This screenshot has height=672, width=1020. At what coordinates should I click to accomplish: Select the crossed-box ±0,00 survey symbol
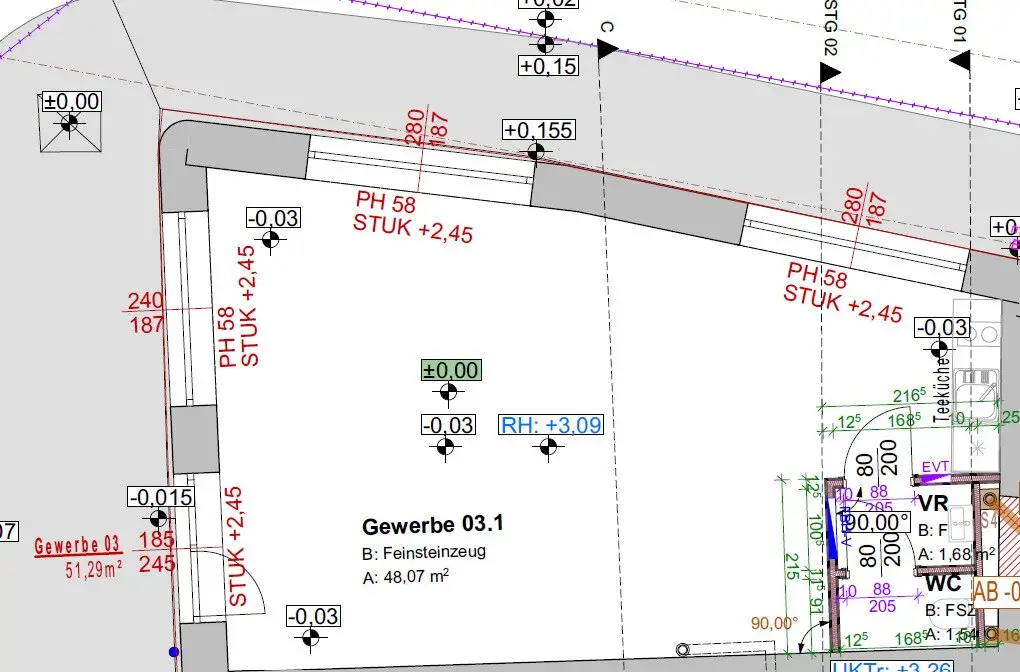tap(70, 122)
